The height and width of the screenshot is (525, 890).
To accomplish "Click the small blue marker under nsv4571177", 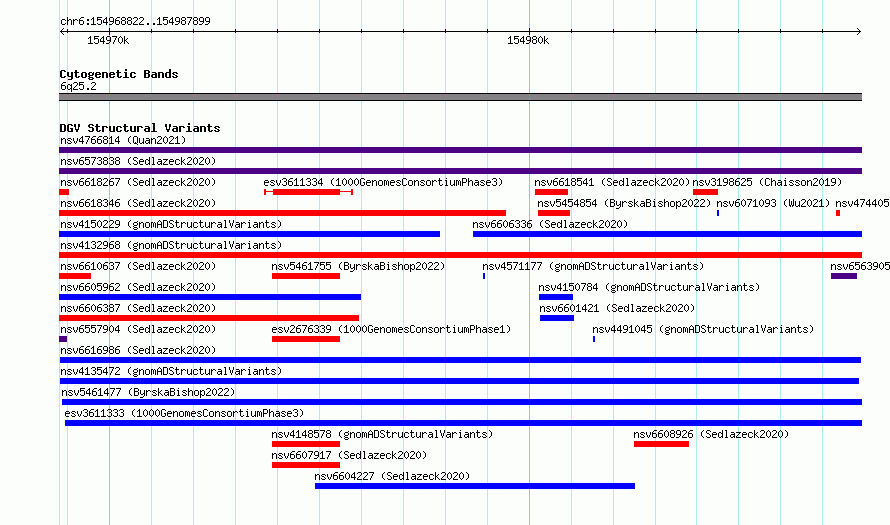I will 484,276.
